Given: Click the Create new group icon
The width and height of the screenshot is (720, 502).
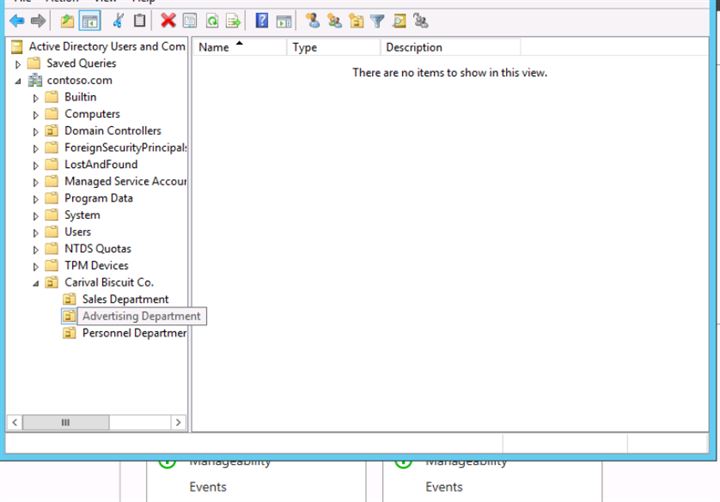Looking at the screenshot, I should click(x=334, y=20).
